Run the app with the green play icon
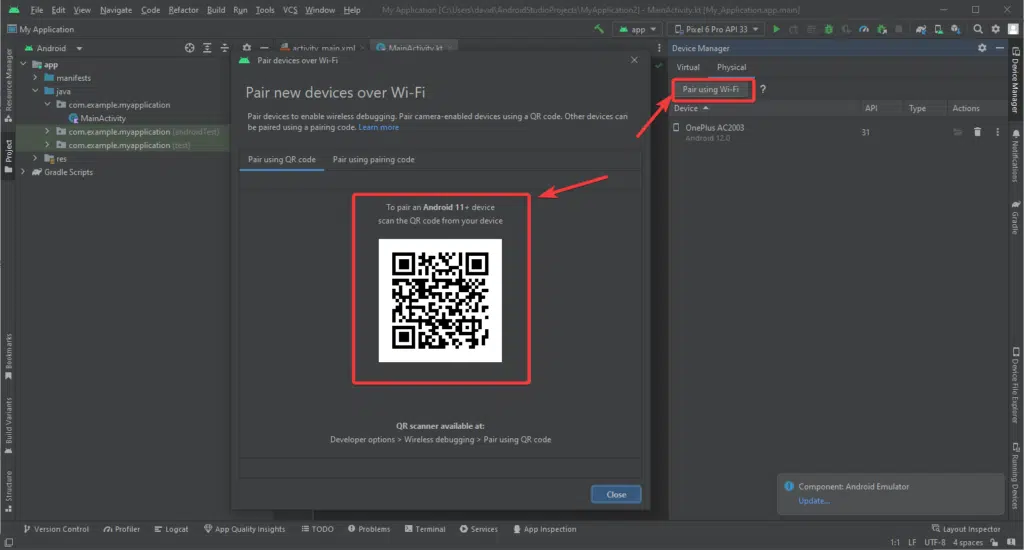 pyautogui.click(x=776, y=29)
